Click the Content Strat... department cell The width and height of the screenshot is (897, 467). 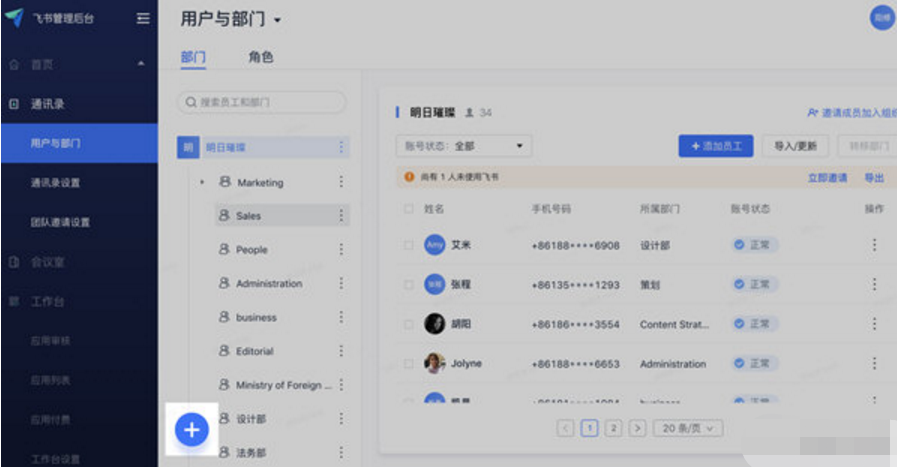[674, 324]
